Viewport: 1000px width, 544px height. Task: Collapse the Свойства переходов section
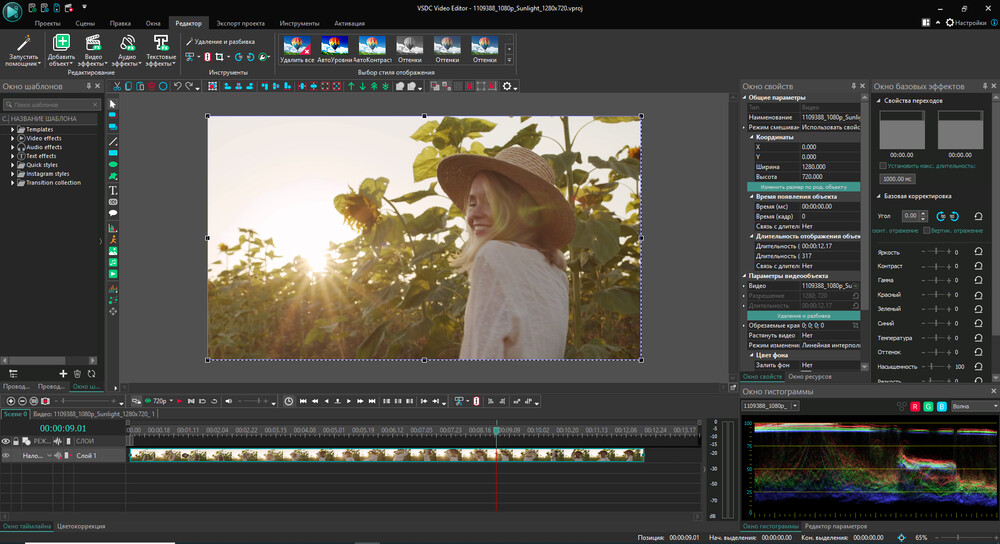point(879,101)
